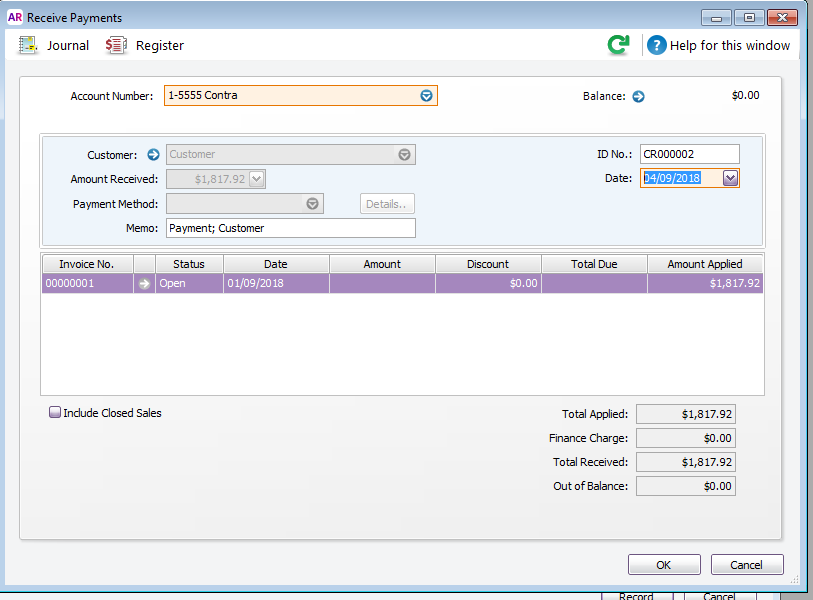The width and height of the screenshot is (813, 600).
Task: Open the Register icon in toolbar
Action: click(117, 45)
